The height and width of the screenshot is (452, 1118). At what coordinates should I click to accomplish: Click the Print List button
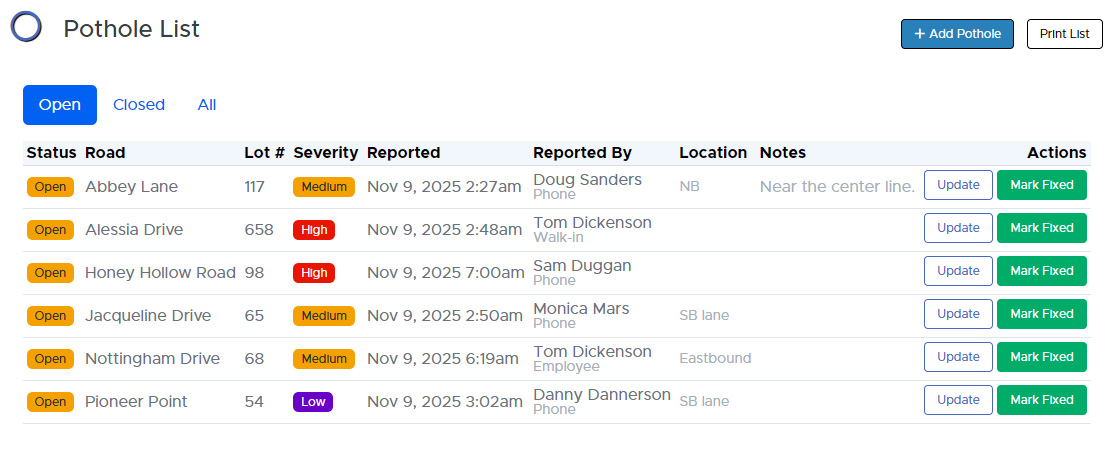click(x=1064, y=34)
